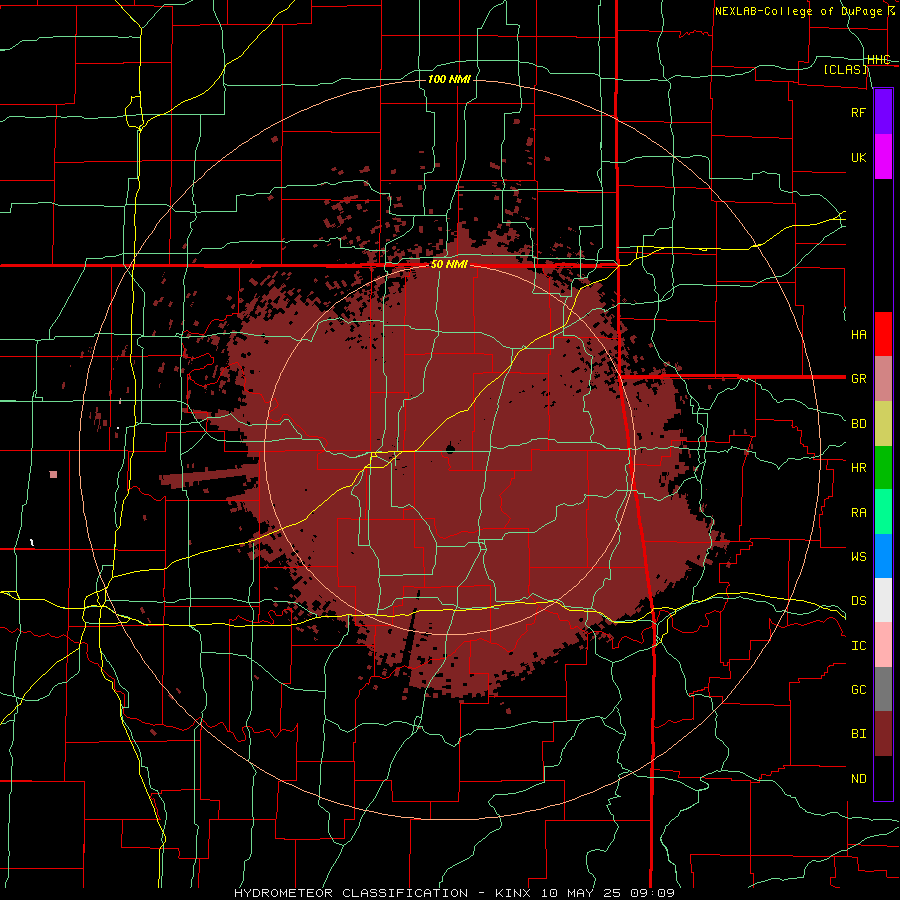
Task: Select the GC gray legend swatch
Action: point(883,689)
